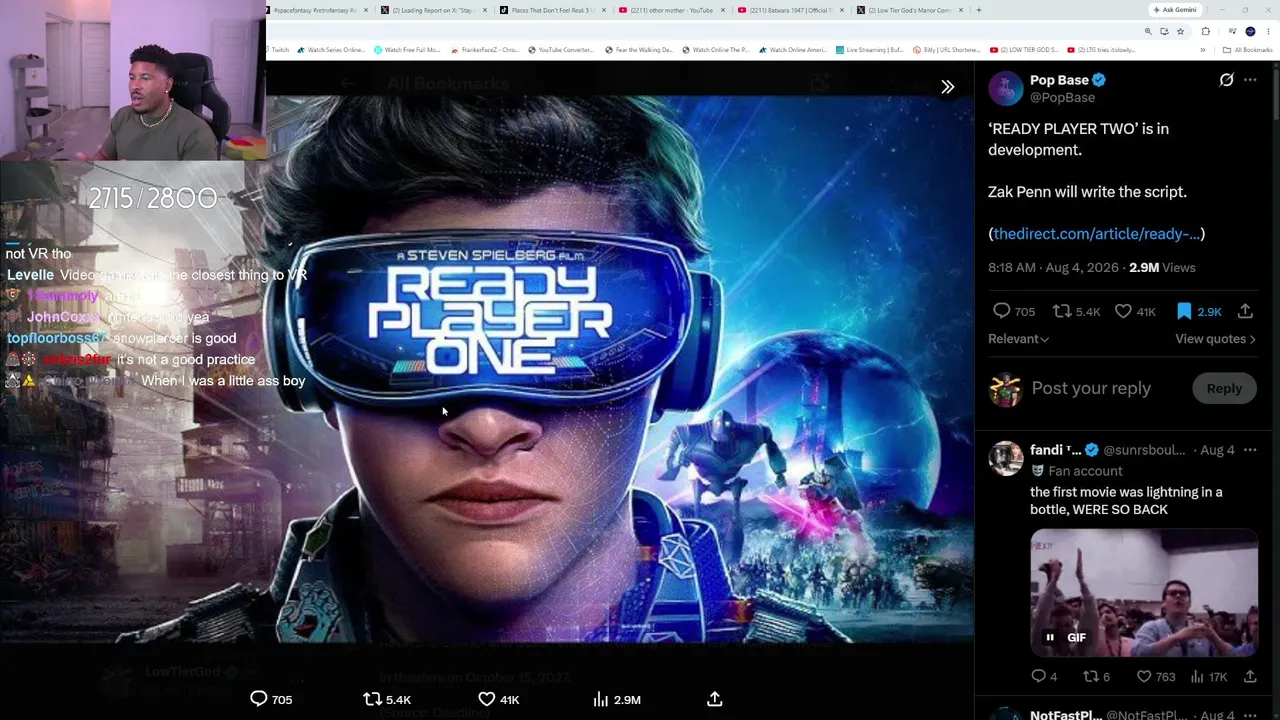
Task: Like Pop Base's tweet in the sidebar
Action: point(1123,311)
